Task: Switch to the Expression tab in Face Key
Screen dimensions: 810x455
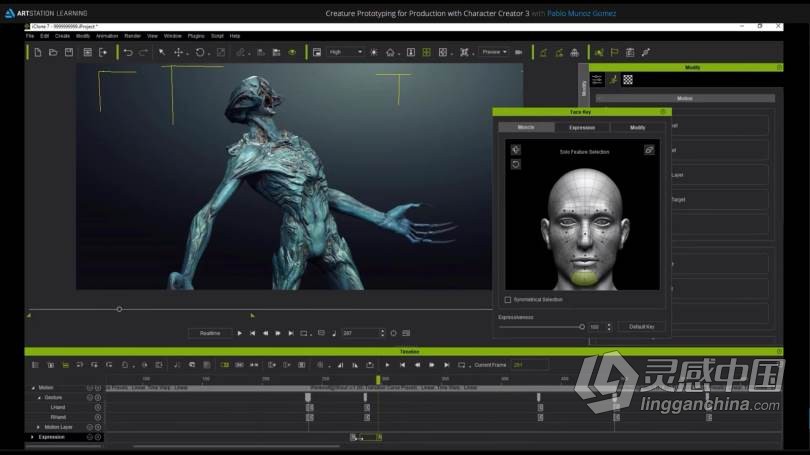Action: [582, 127]
